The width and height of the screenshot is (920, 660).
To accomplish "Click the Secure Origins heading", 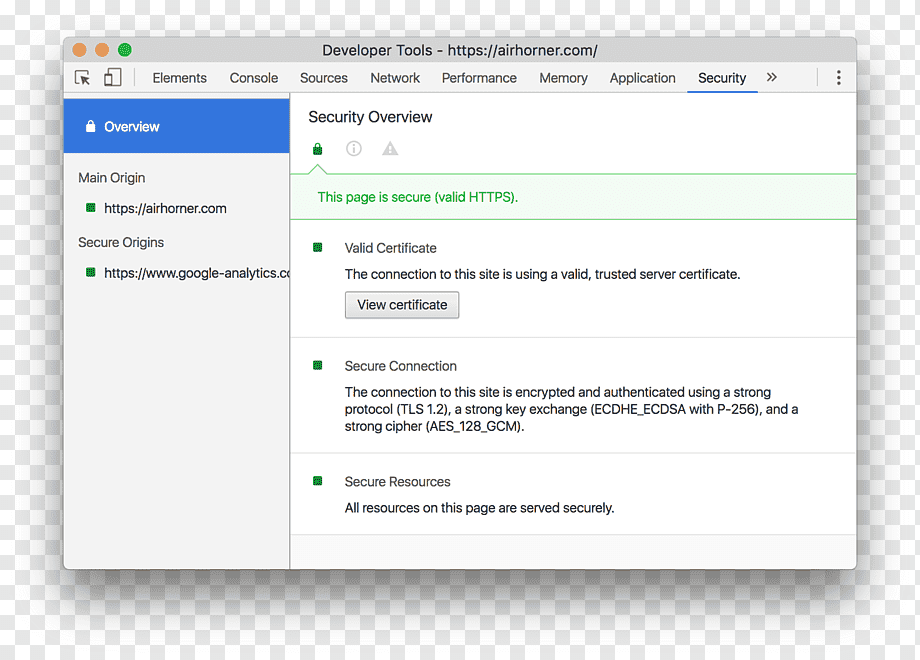I will pyautogui.click(x=121, y=242).
